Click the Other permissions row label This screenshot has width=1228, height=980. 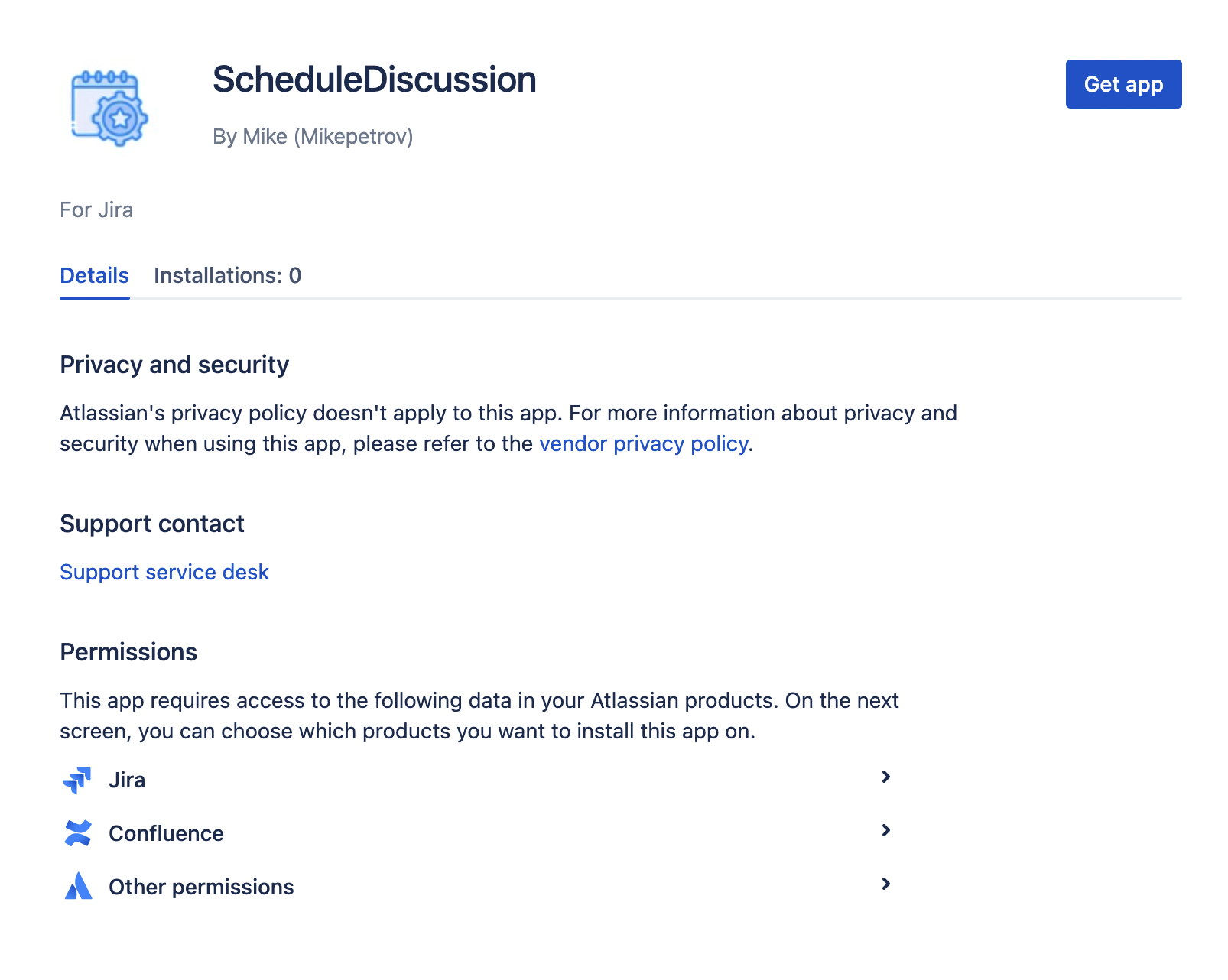201,887
